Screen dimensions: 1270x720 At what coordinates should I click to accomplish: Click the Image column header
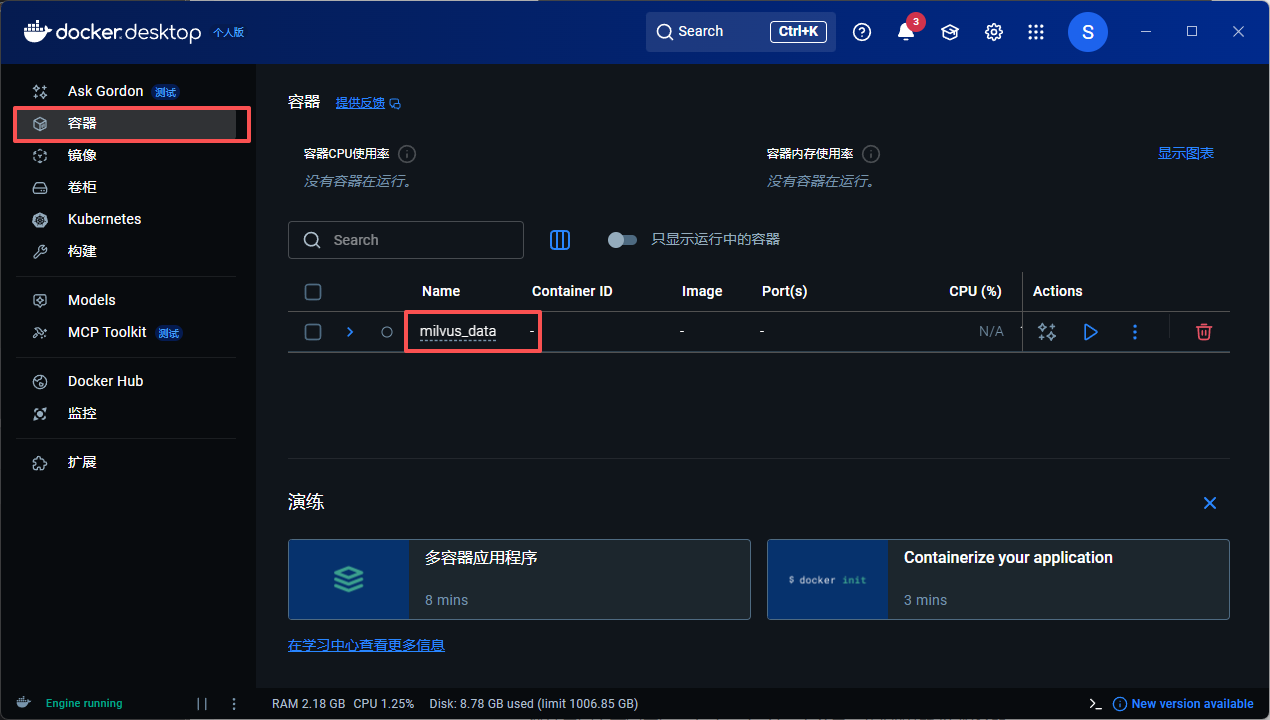[x=702, y=291]
